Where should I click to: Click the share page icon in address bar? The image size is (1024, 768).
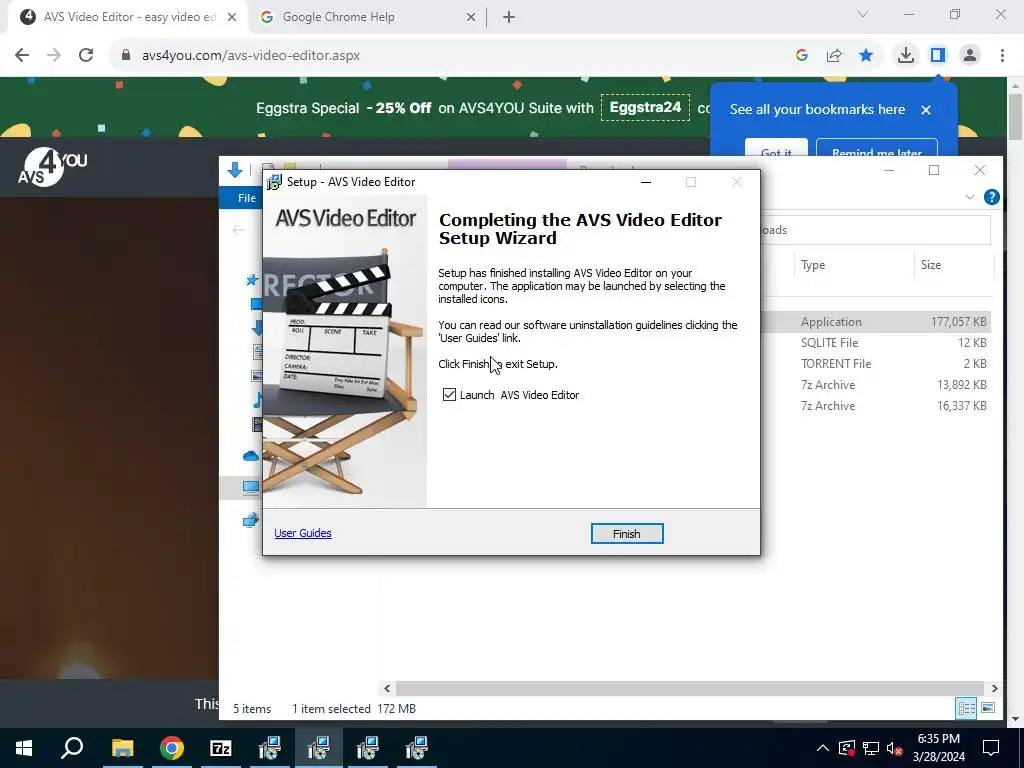[x=834, y=56]
